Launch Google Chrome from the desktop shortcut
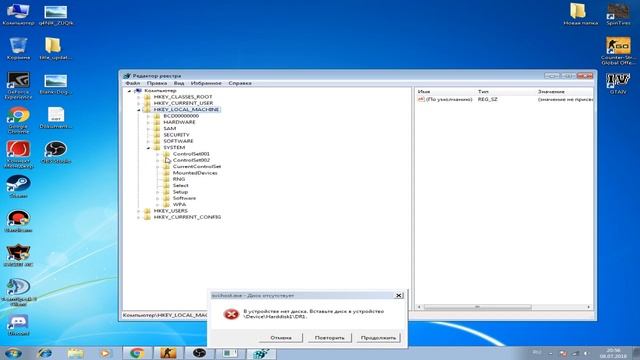The height and width of the screenshot is (360, 640). (x=18, y=120)
